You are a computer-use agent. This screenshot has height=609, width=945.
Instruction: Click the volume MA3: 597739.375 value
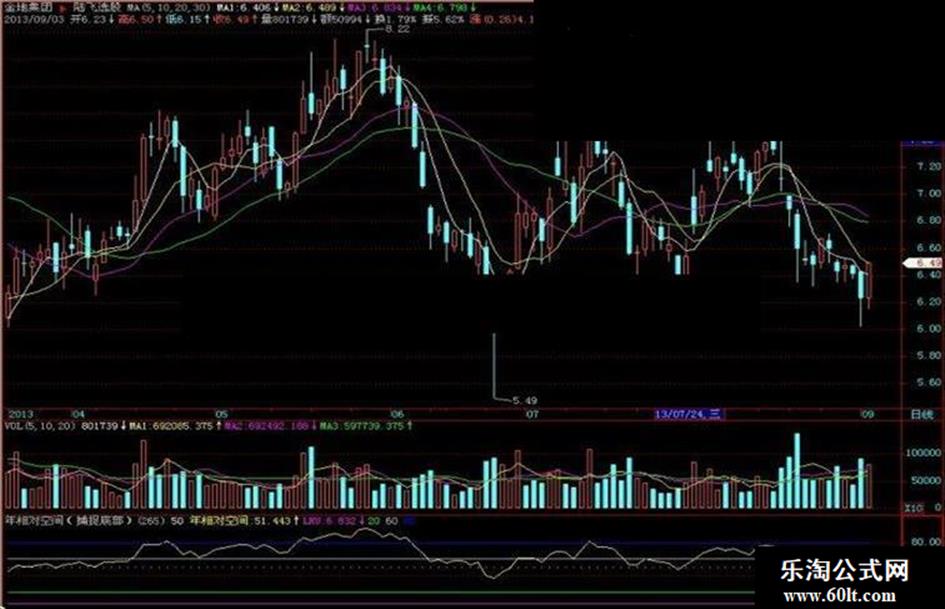tap(362, 426)
